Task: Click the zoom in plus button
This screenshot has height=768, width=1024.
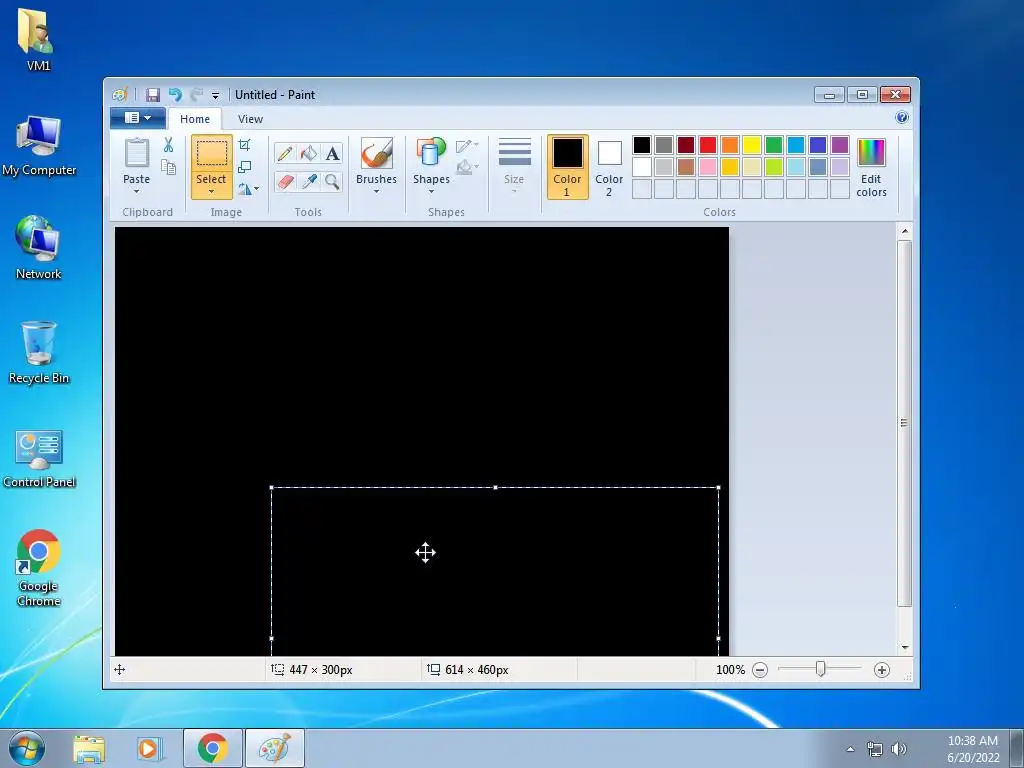Action: pyautogui.click(x=882, y=669)
